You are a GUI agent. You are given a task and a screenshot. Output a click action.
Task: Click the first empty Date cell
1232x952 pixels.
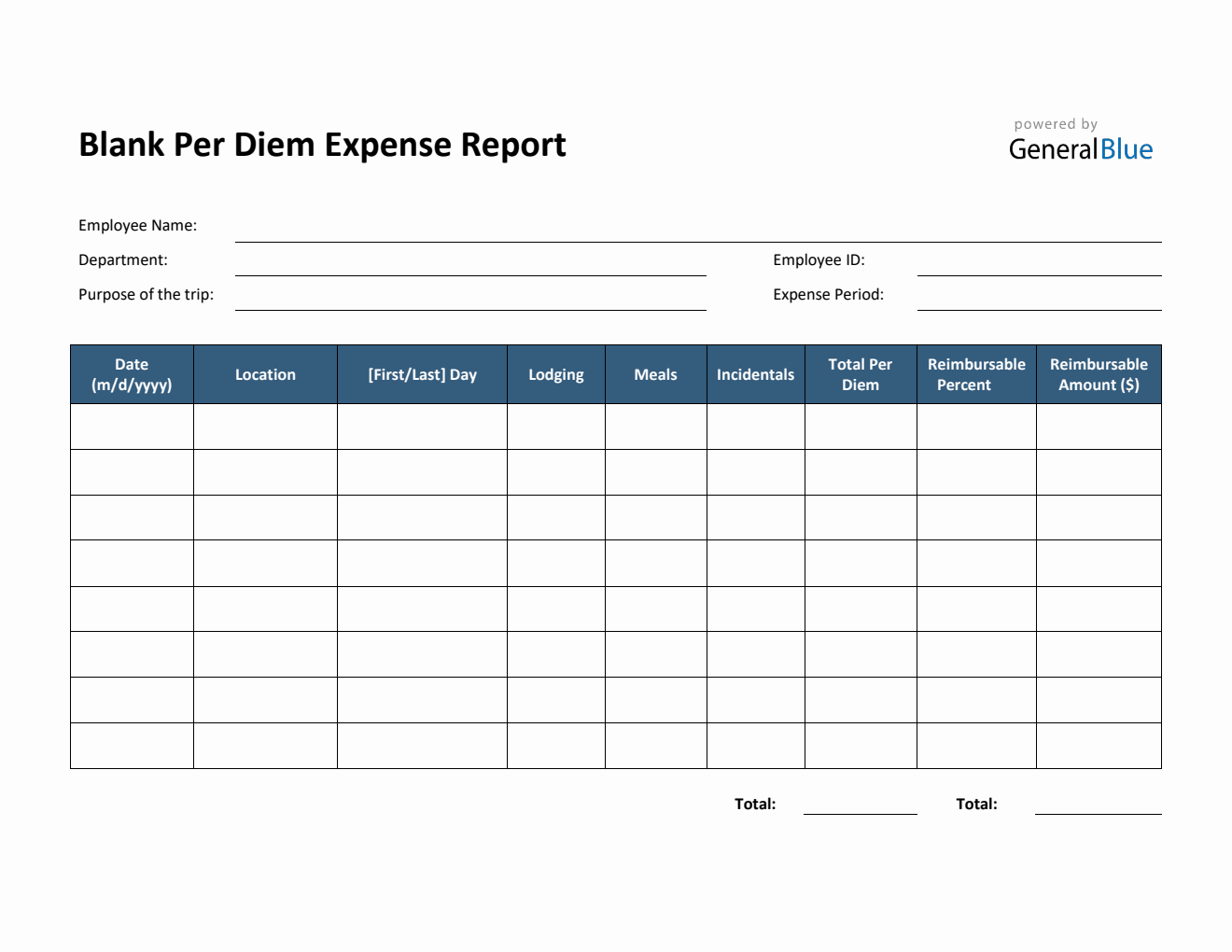click(x=131, y=427)
